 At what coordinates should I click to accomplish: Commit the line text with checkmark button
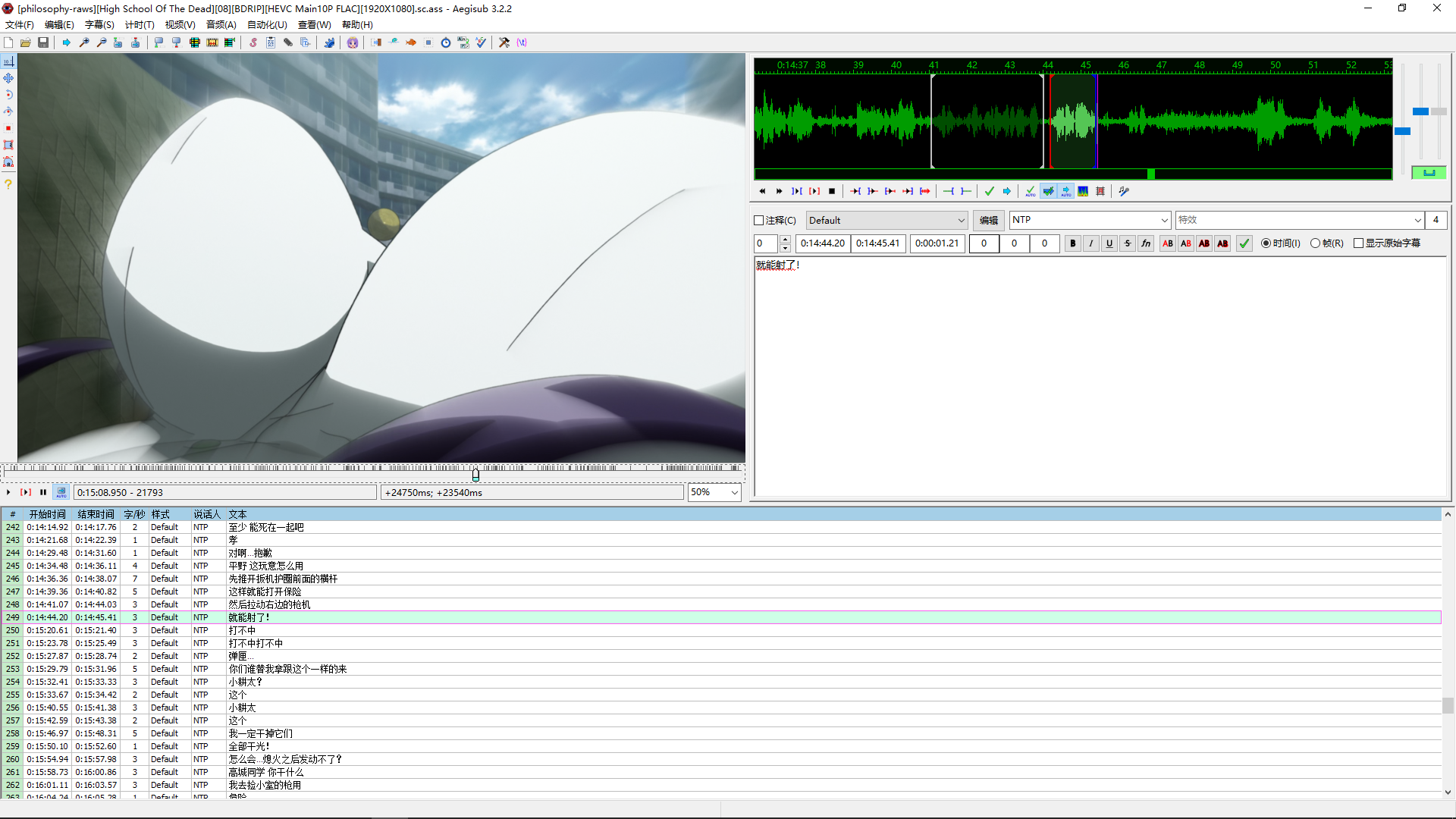(x=1244, y=243)
